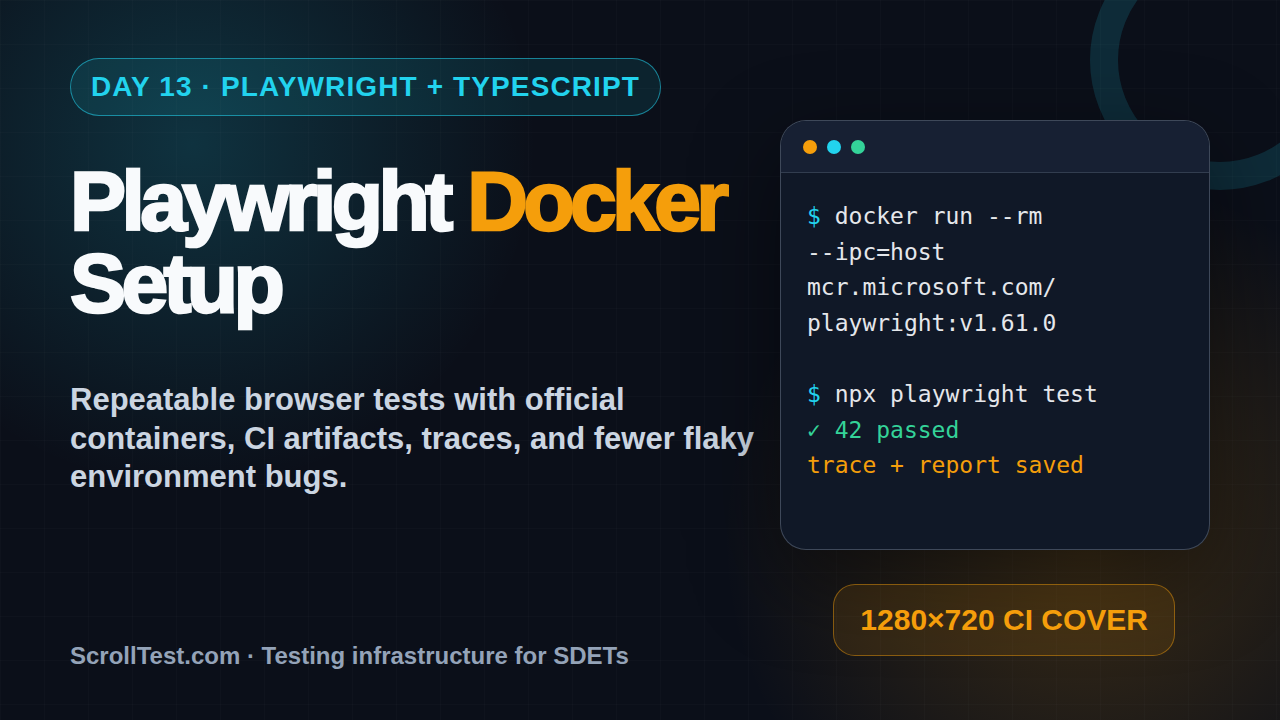Click the word "Playwright" in the headline
1280x720 pixels.
(260, 208)
